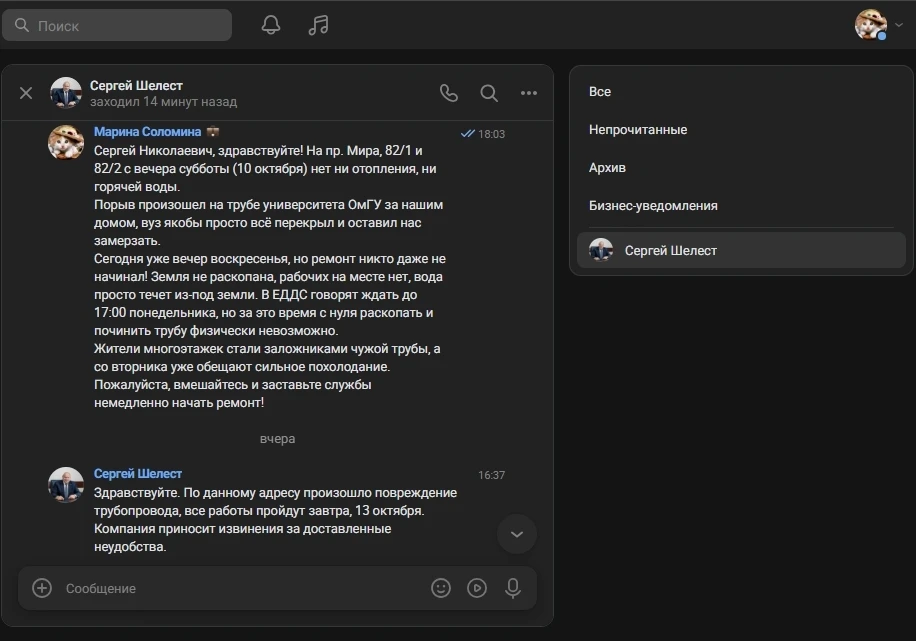Click the 18:03 message timestamp

(491, 134)
